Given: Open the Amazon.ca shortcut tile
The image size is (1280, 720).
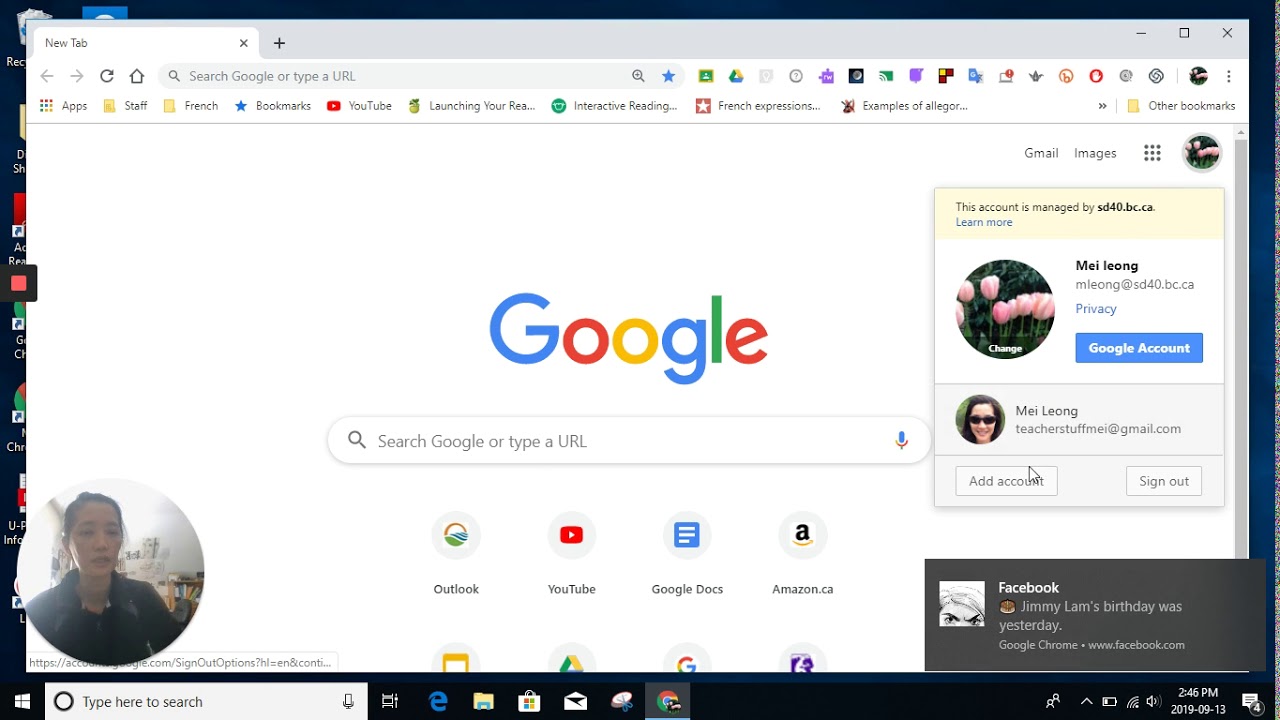Looking at the screenshot, I should click(802, 554).
